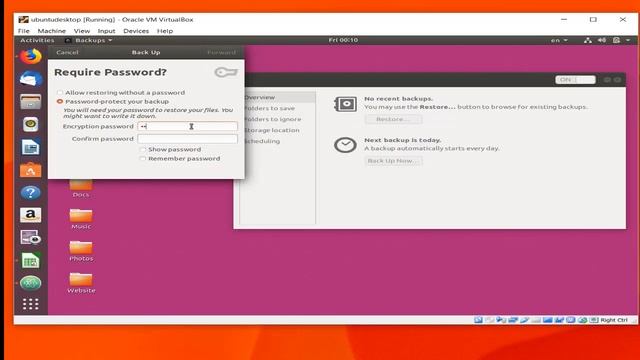Image resolution: width=640 pixels, height=360 pixels.
Task: Click the Right Ctrl host key indicator
Action: coord(614,320)
